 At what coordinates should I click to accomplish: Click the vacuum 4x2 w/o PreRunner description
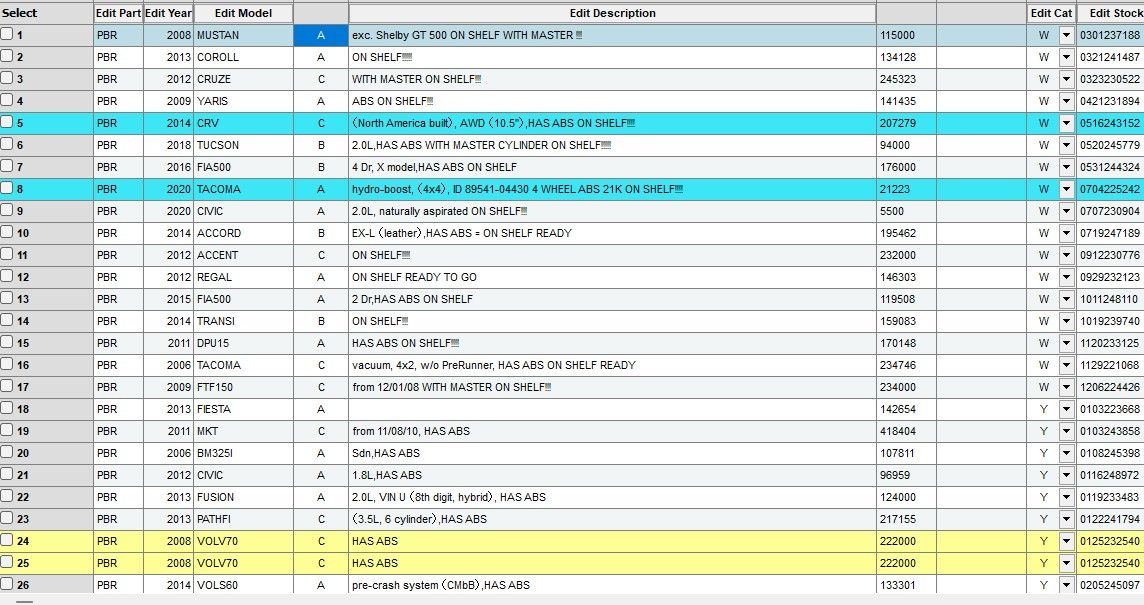tap(612, 365)
